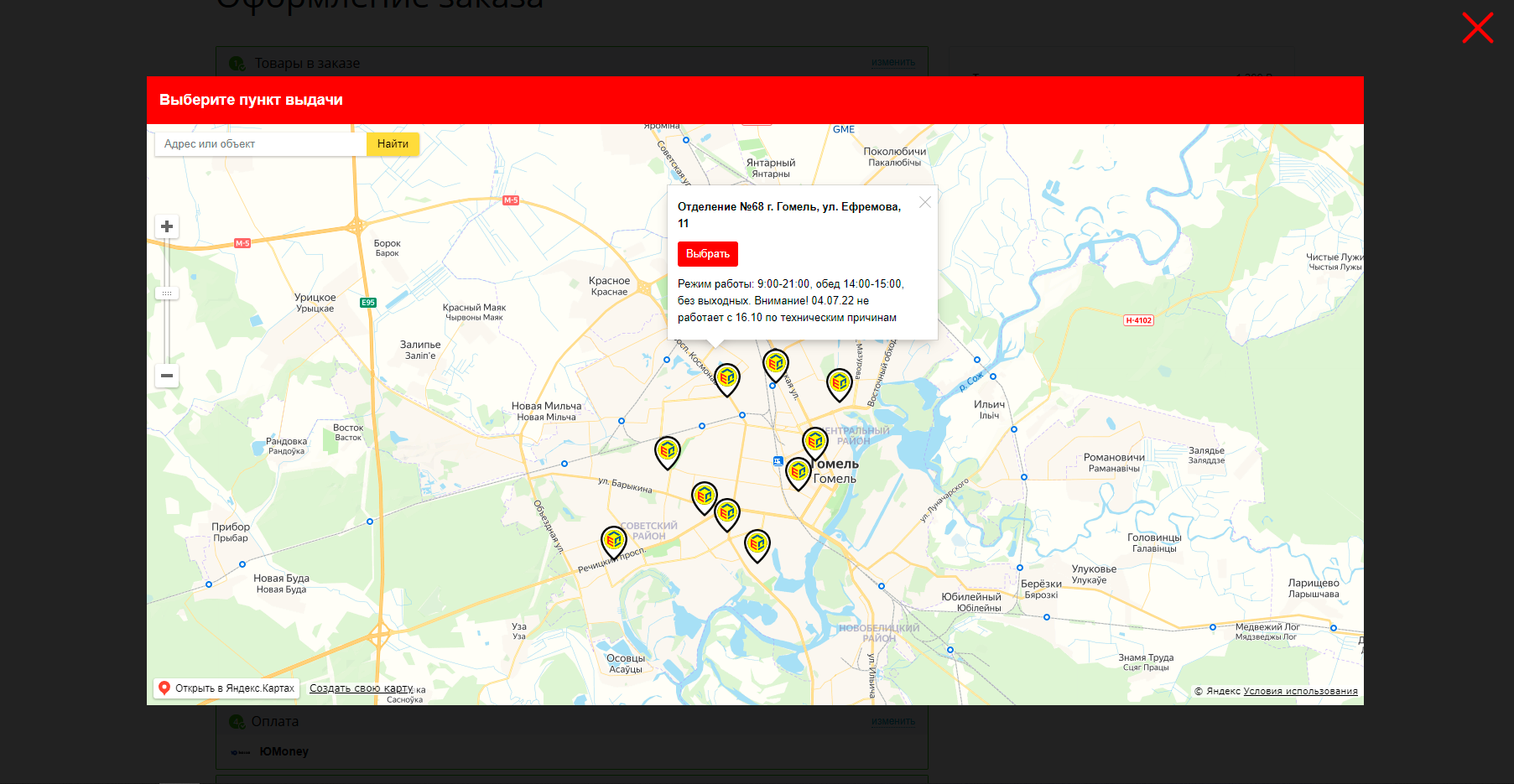Click the red pin icon in Яндекс.Карты button

[164, 688]
